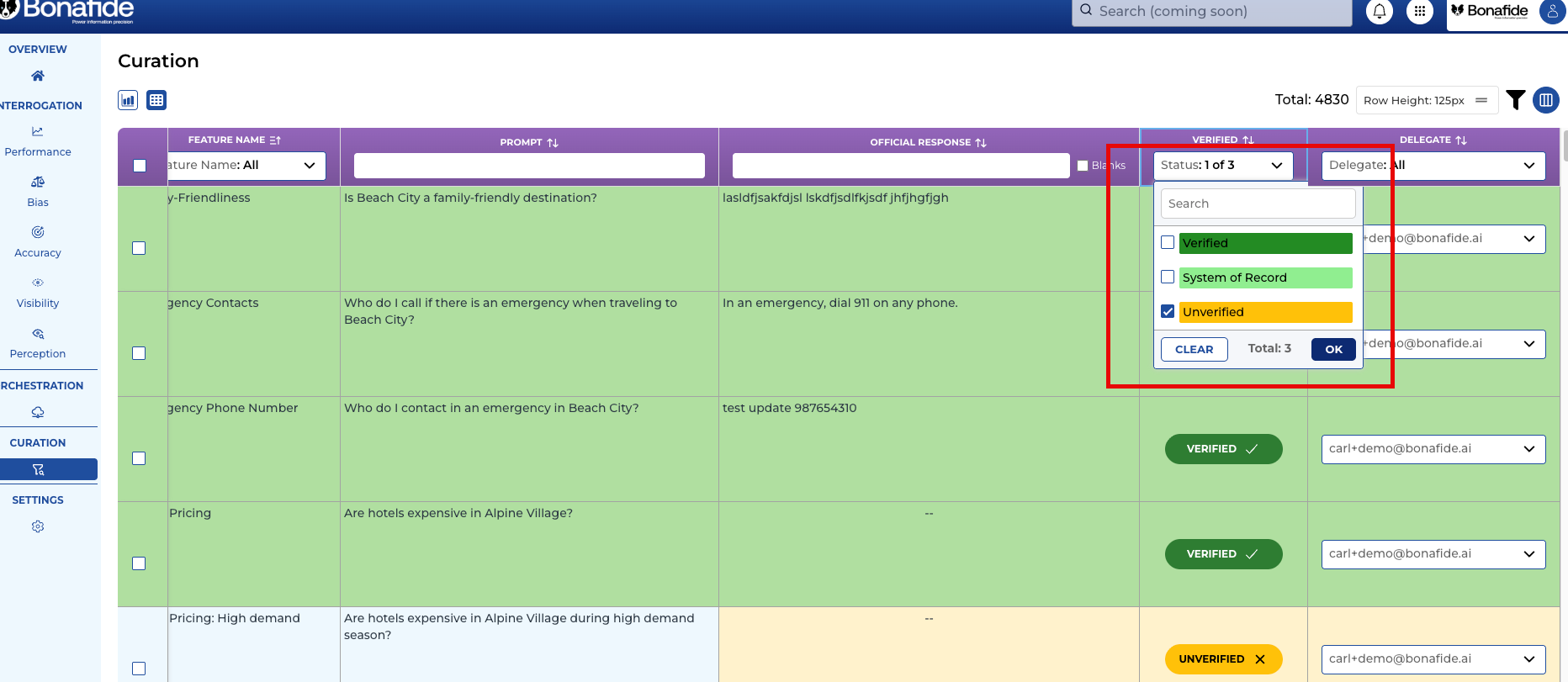Check the Verified status checkbox
The height and width of the screenshot is (682, 1568).
tap(1168, 242)
